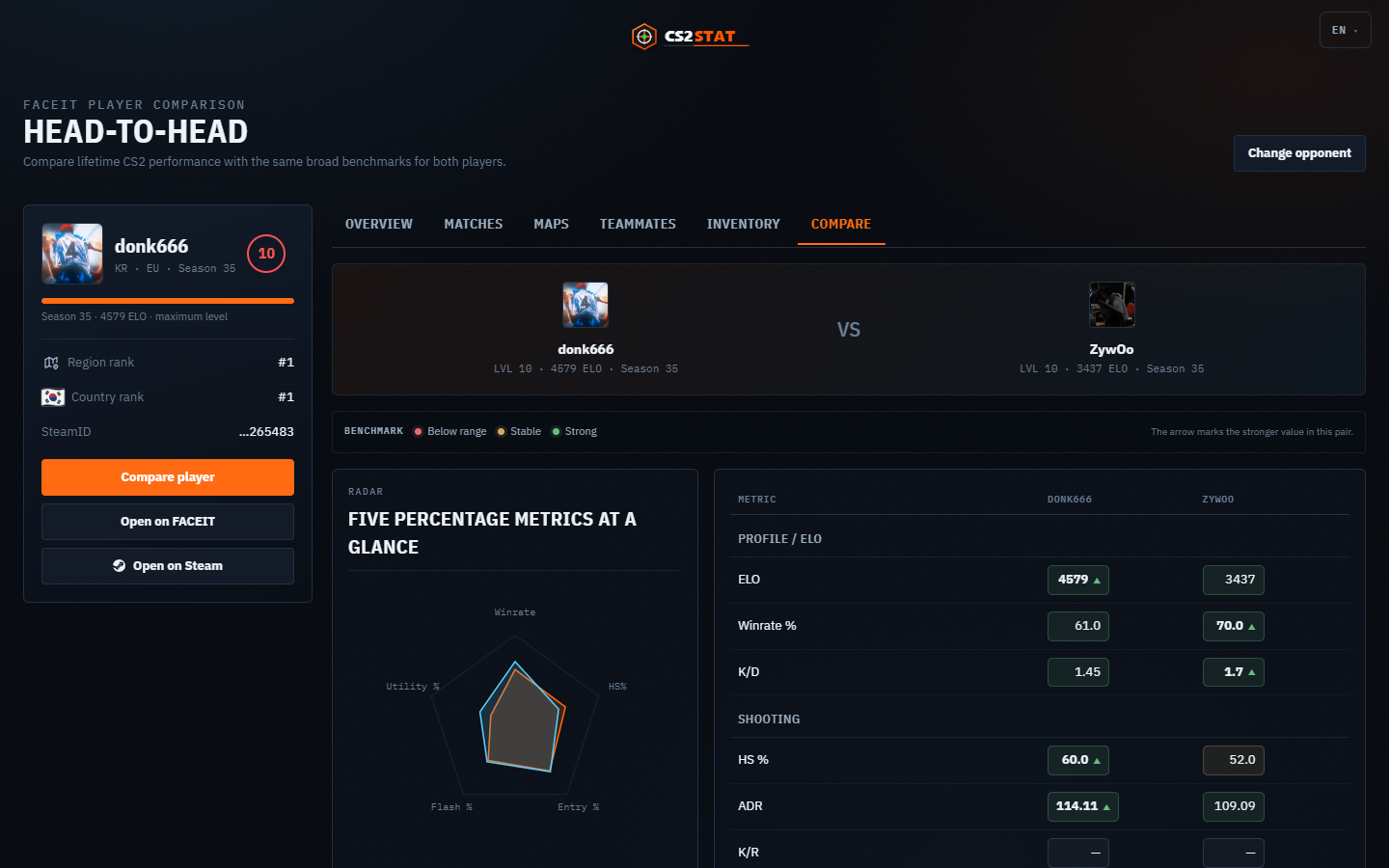Select the COMPARE tab
The image size is (1389, 868).
(x=841, y=224)
